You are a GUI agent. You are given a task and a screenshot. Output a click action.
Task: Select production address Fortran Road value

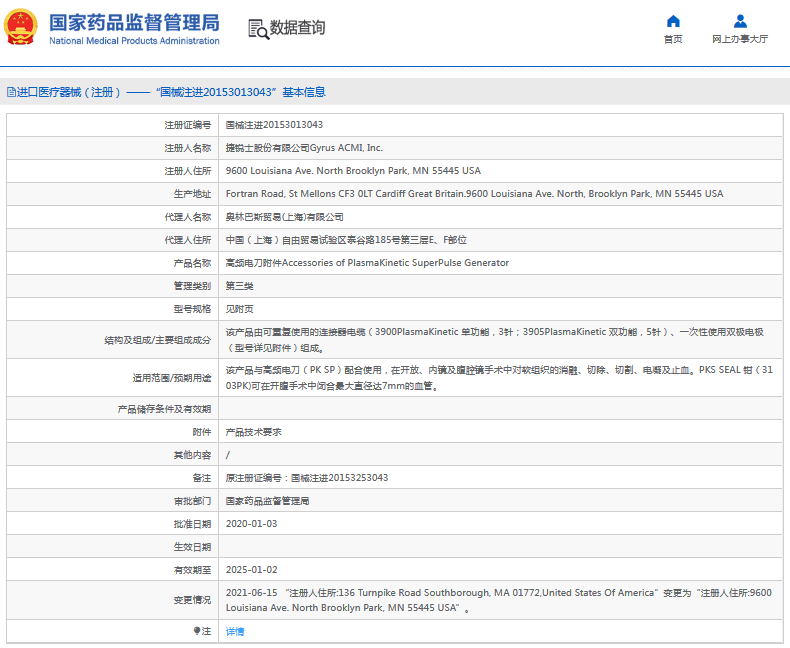click(x=474, y=194)
